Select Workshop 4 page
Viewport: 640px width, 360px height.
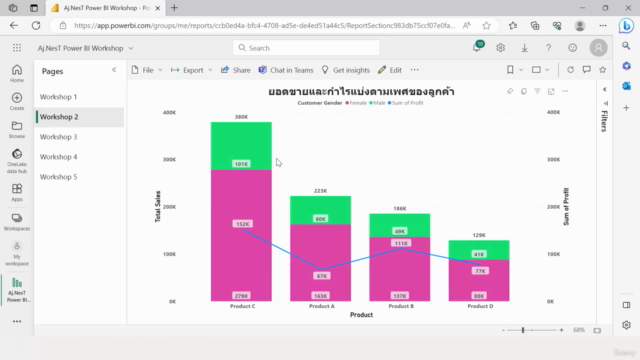[x=79, y=157]
